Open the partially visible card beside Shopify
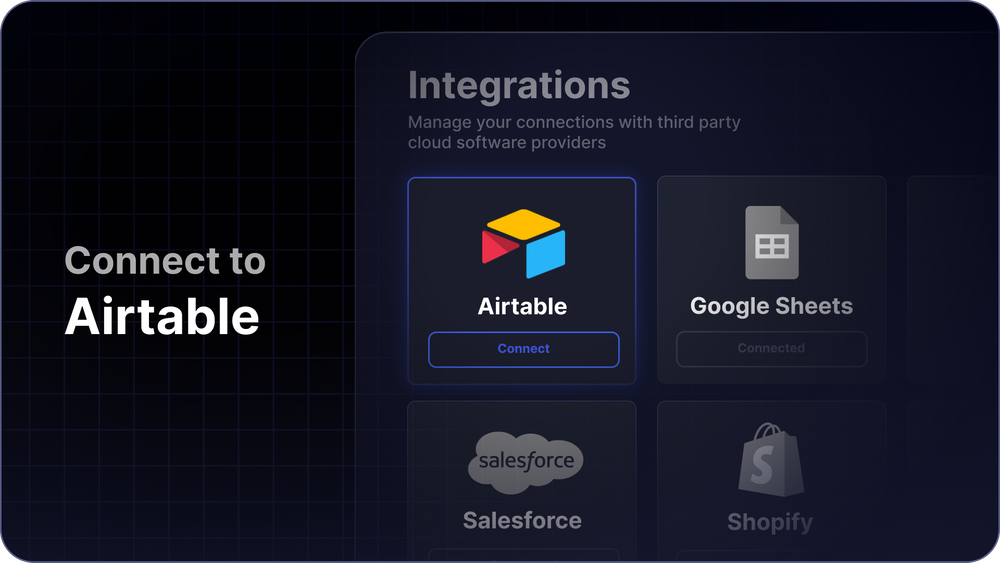This screenshot has height=563, width=1000. pos(951,480)
